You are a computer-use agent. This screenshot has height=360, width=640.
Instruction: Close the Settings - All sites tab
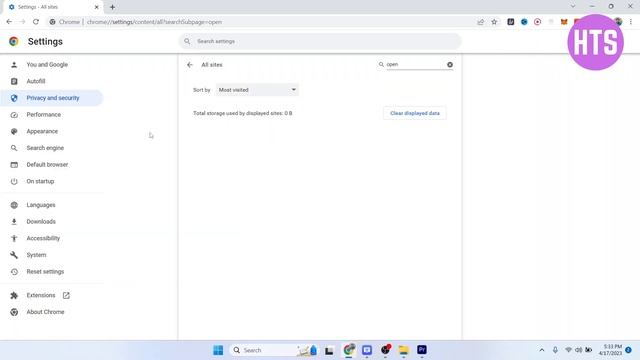coord(97,7)
